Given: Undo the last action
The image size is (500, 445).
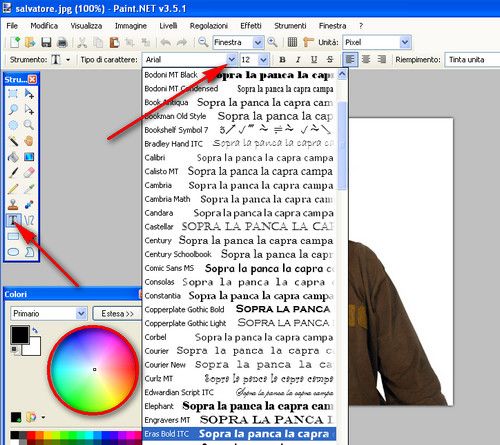Looking at the screenshot, I should pos(166,42).
